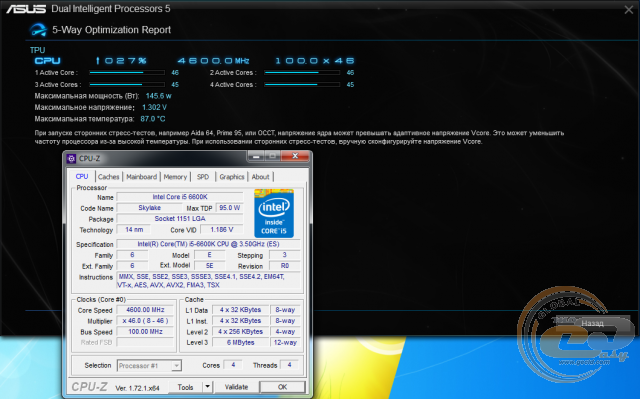This screenshot has height=399, width=640.
Task: Click the Ext. Model value 5E
Action: 209,266
